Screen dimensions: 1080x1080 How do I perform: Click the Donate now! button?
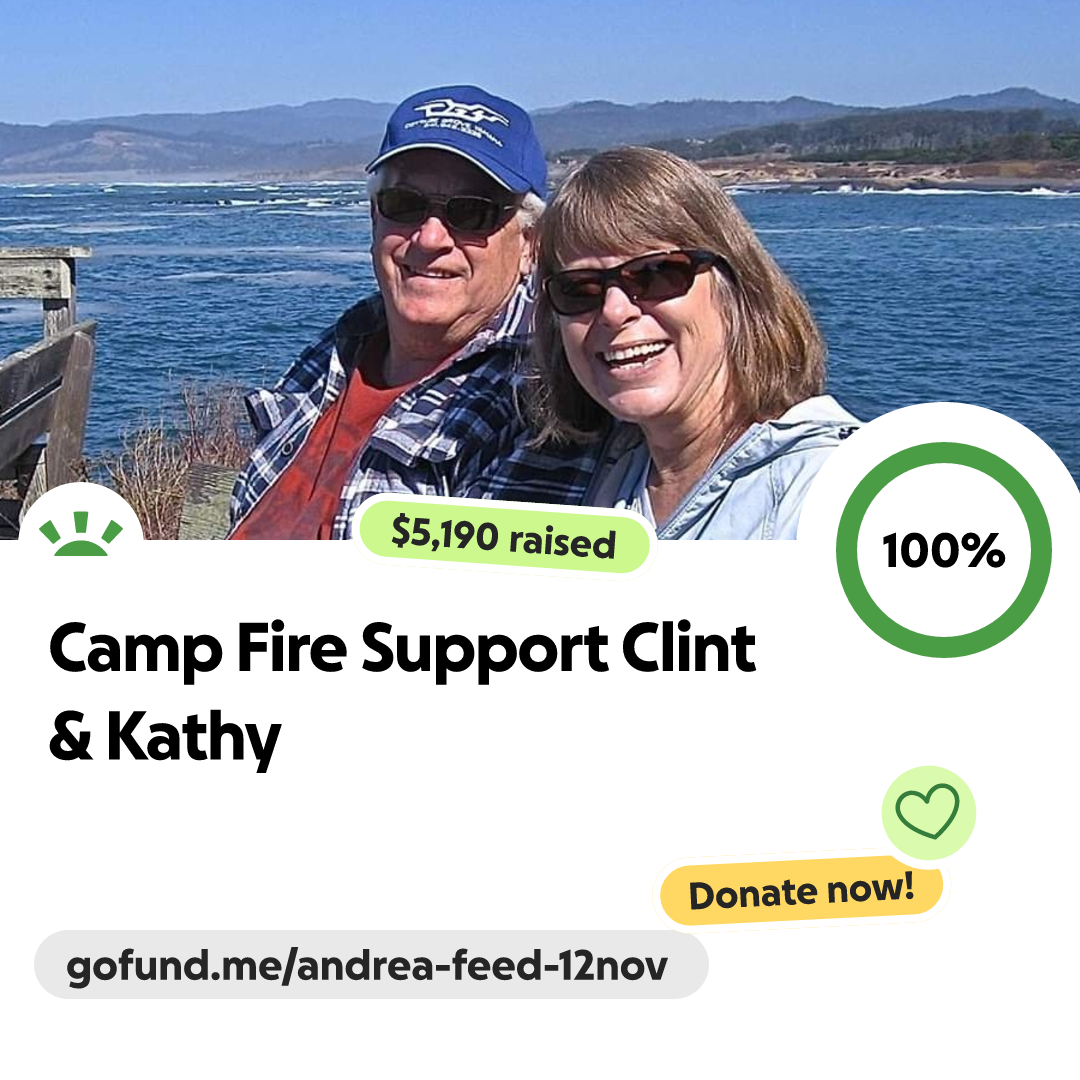pyautogui.click(x=801, y=891)
